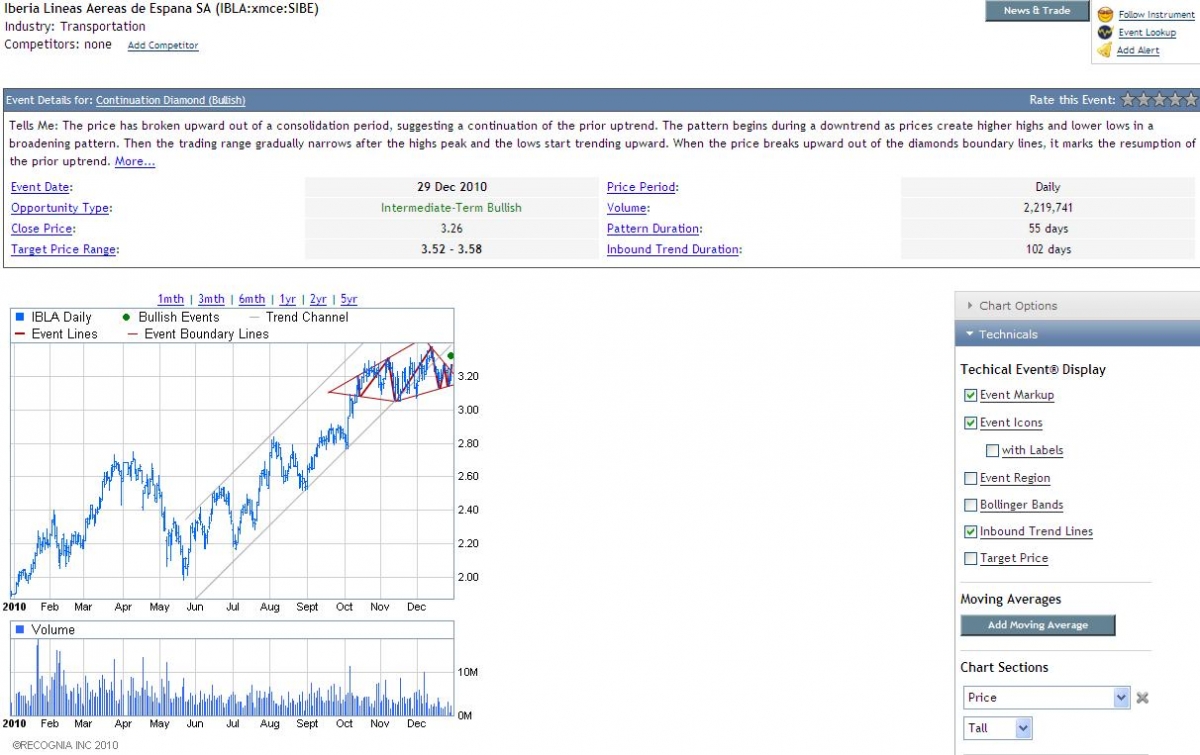Remove the Price chart section with X
The height and width of the screenshot is (755, 1200).
[x=1143, y=698]
